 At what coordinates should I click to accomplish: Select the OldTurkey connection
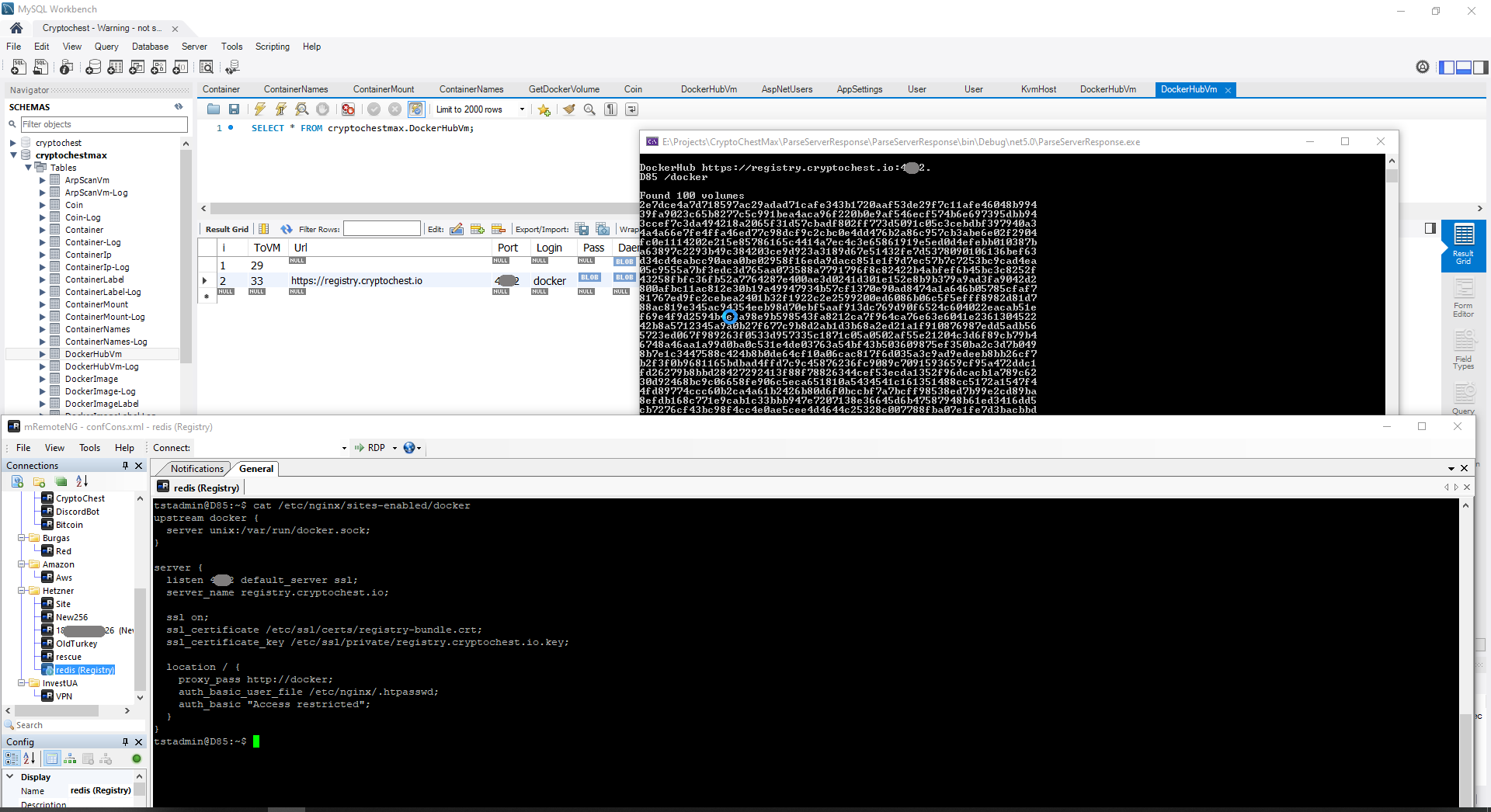click(x=76, y=644)
